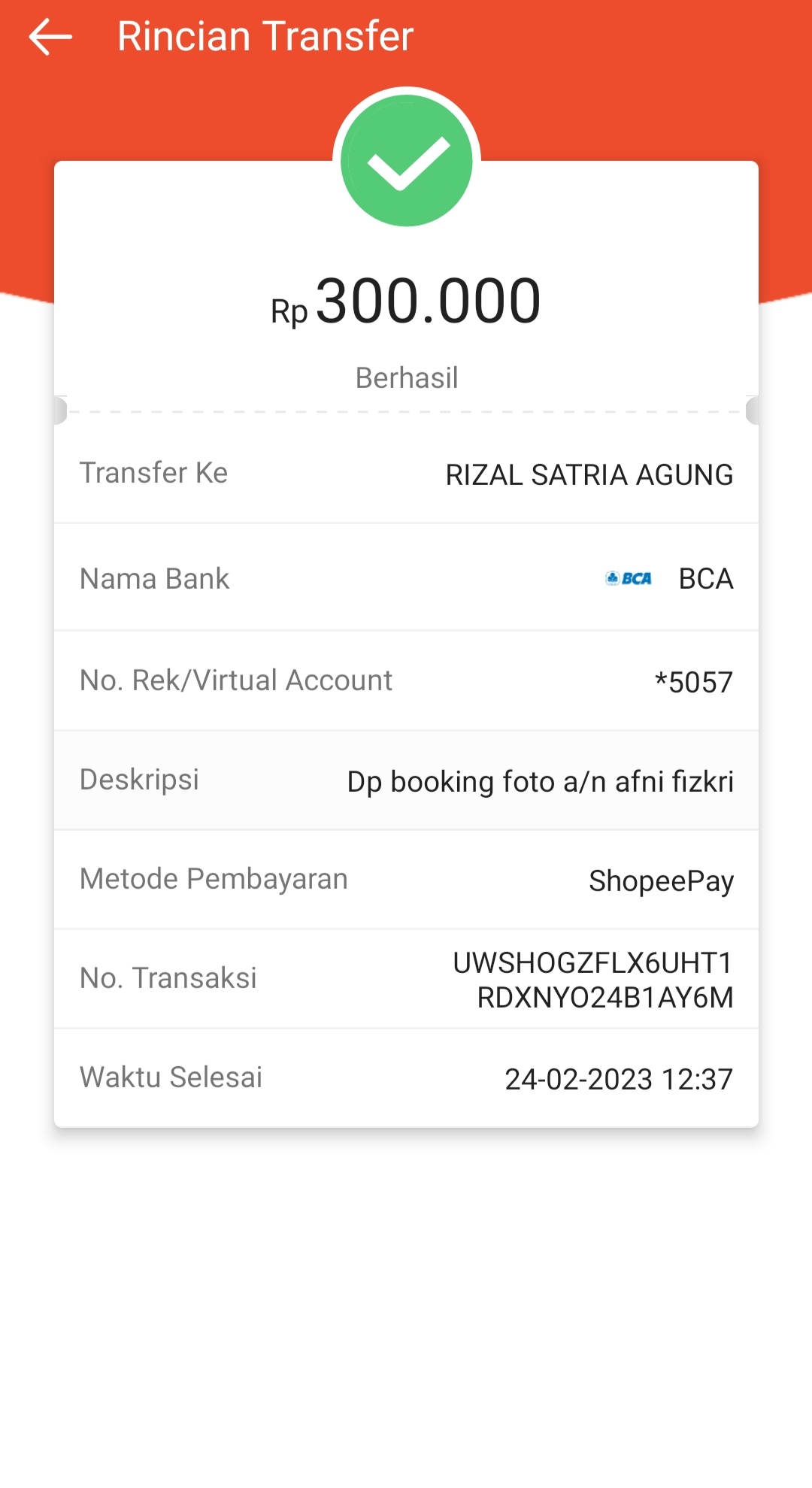Tap the Rincian Transfer page title
Image resolution: width=812 pixels, height=1488 pixels.
[265, 37]
